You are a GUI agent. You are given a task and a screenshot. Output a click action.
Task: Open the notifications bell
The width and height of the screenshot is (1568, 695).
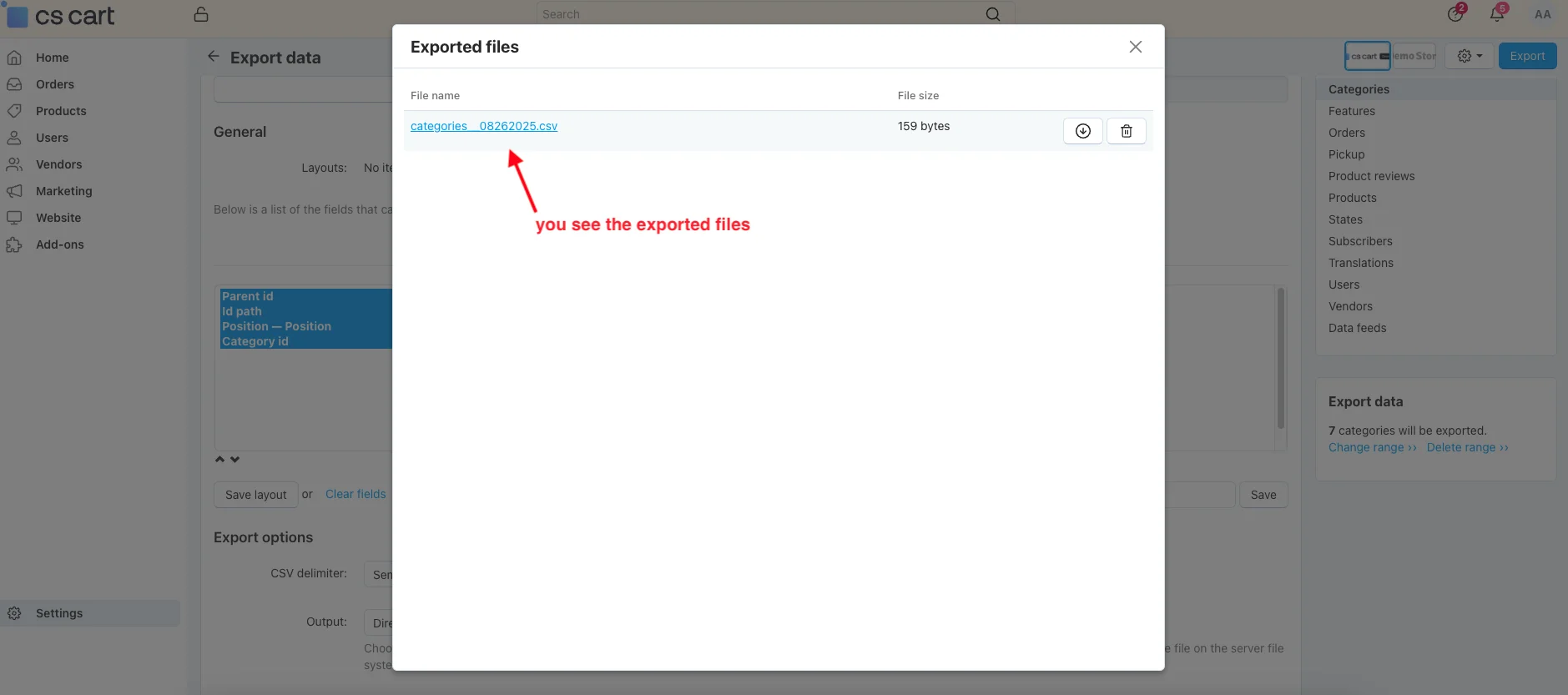pyautogui.click(x=1497, y=14)
